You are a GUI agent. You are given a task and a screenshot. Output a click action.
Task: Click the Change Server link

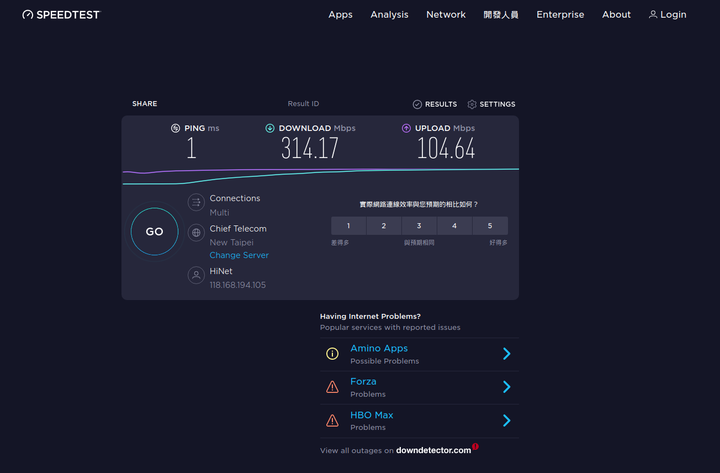(x=239, y=255)
